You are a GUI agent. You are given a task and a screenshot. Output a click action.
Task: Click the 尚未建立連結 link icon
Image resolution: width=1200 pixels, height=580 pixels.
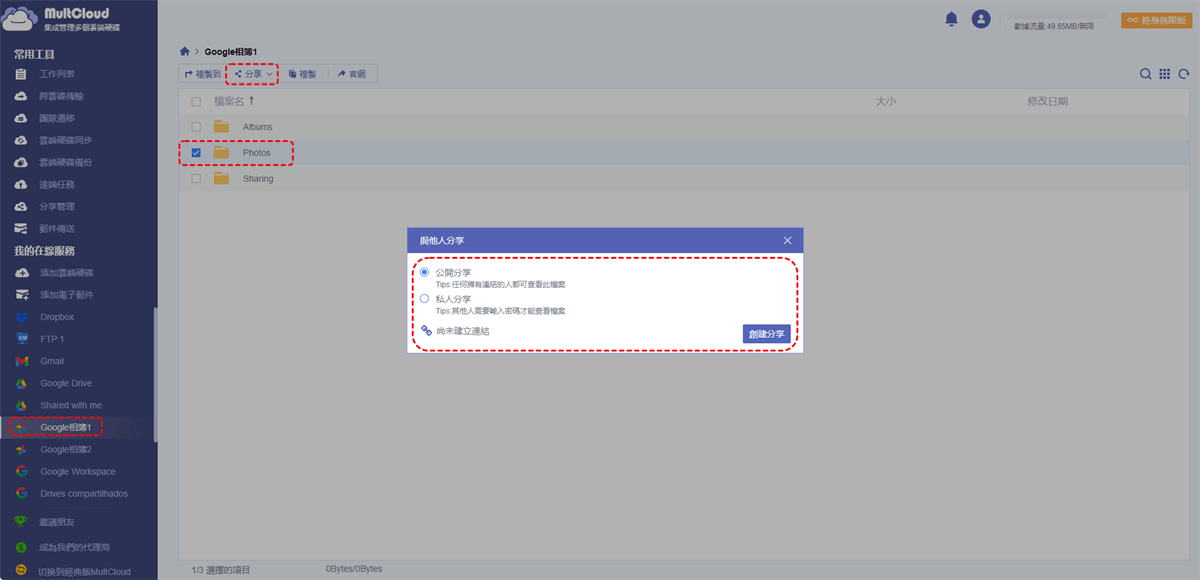click(425, 330)
